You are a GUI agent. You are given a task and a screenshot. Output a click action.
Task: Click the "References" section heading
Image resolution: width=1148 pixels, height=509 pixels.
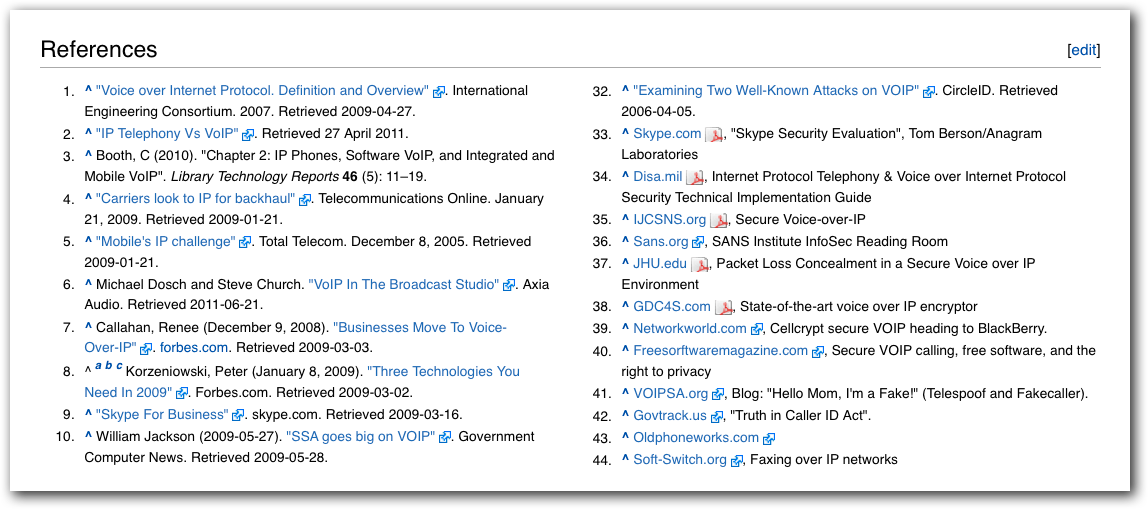(x=99, y=49)
